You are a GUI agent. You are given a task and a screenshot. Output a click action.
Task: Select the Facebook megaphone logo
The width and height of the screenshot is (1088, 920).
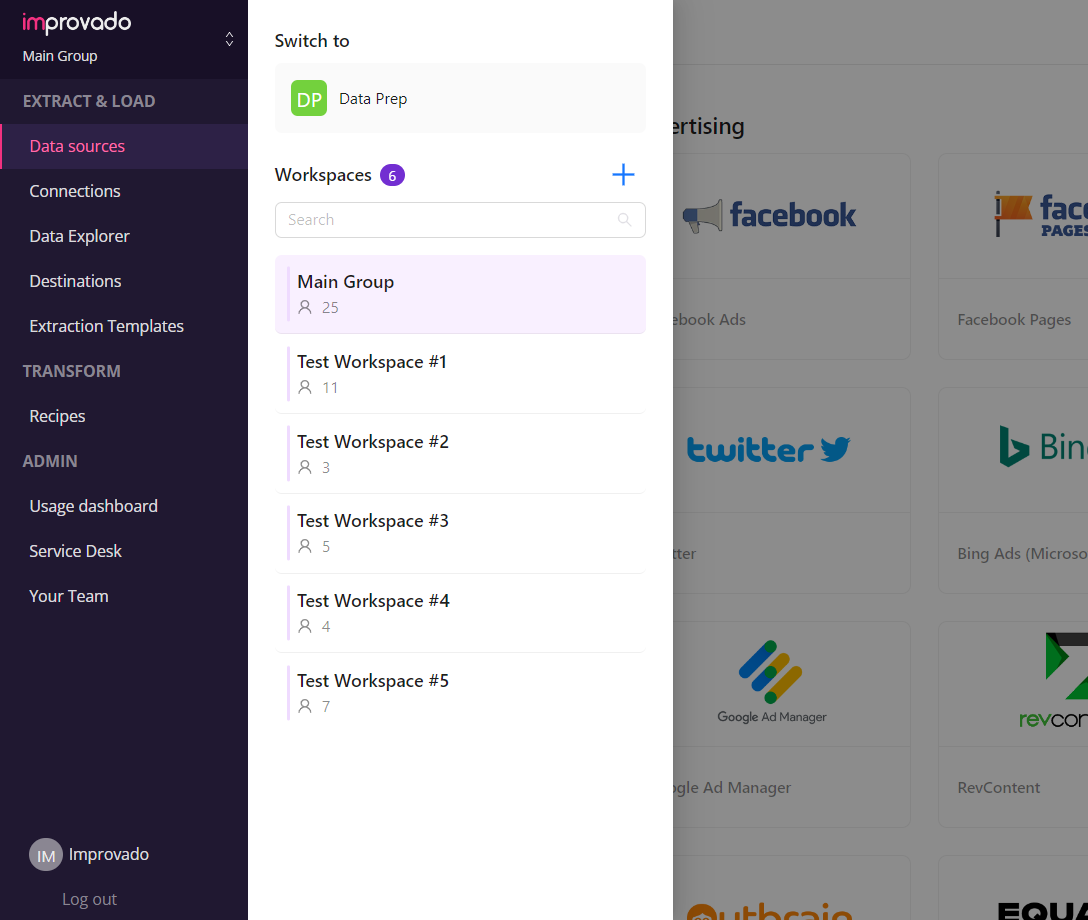pos(769,216)
